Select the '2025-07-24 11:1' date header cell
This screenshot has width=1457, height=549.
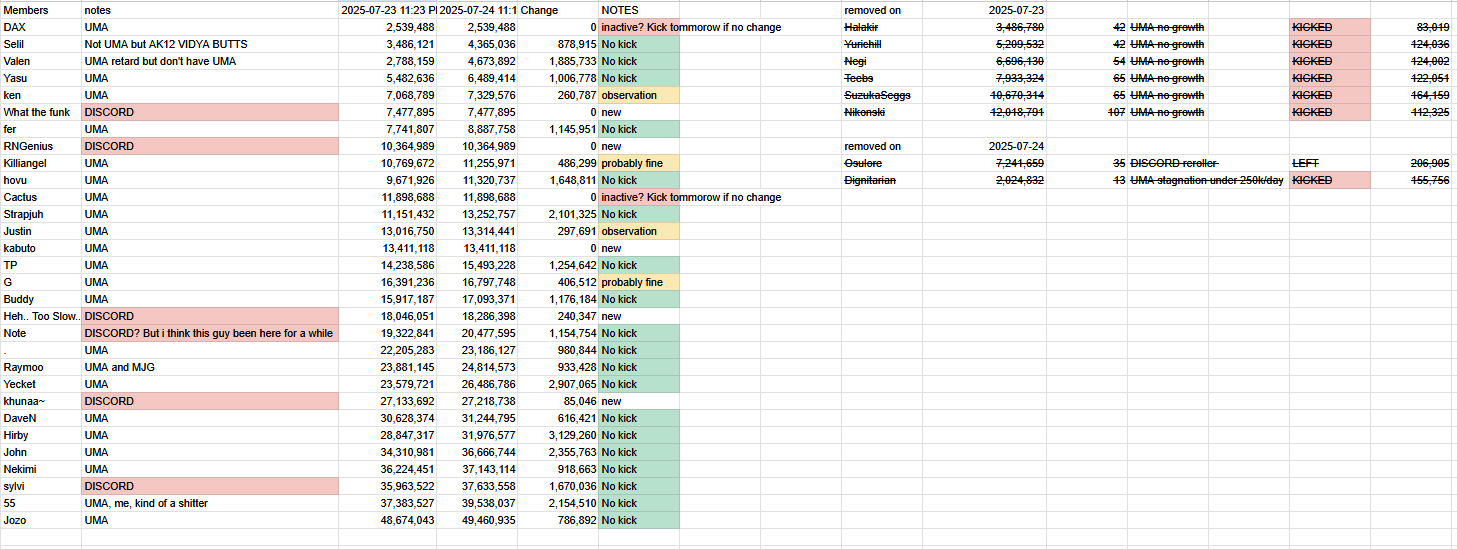478,10
